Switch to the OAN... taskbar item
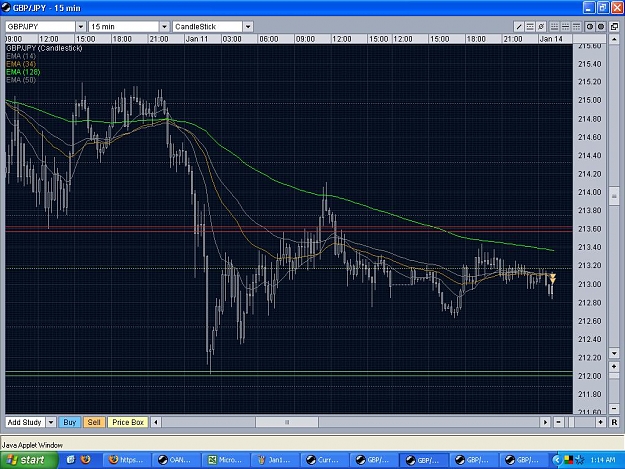Screen dimensions: 625x469 (x=176, y=460)
